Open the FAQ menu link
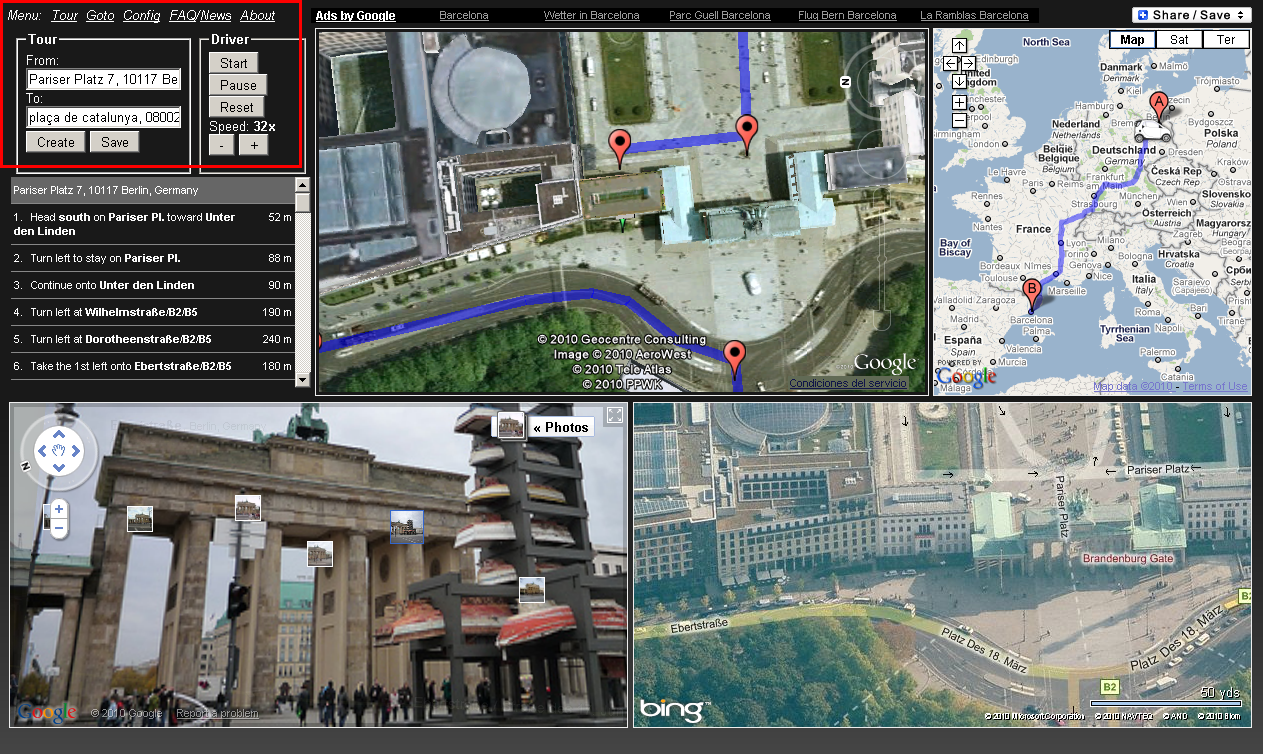The width and height of the screenshot is (1263, 754). click(183, 16)
